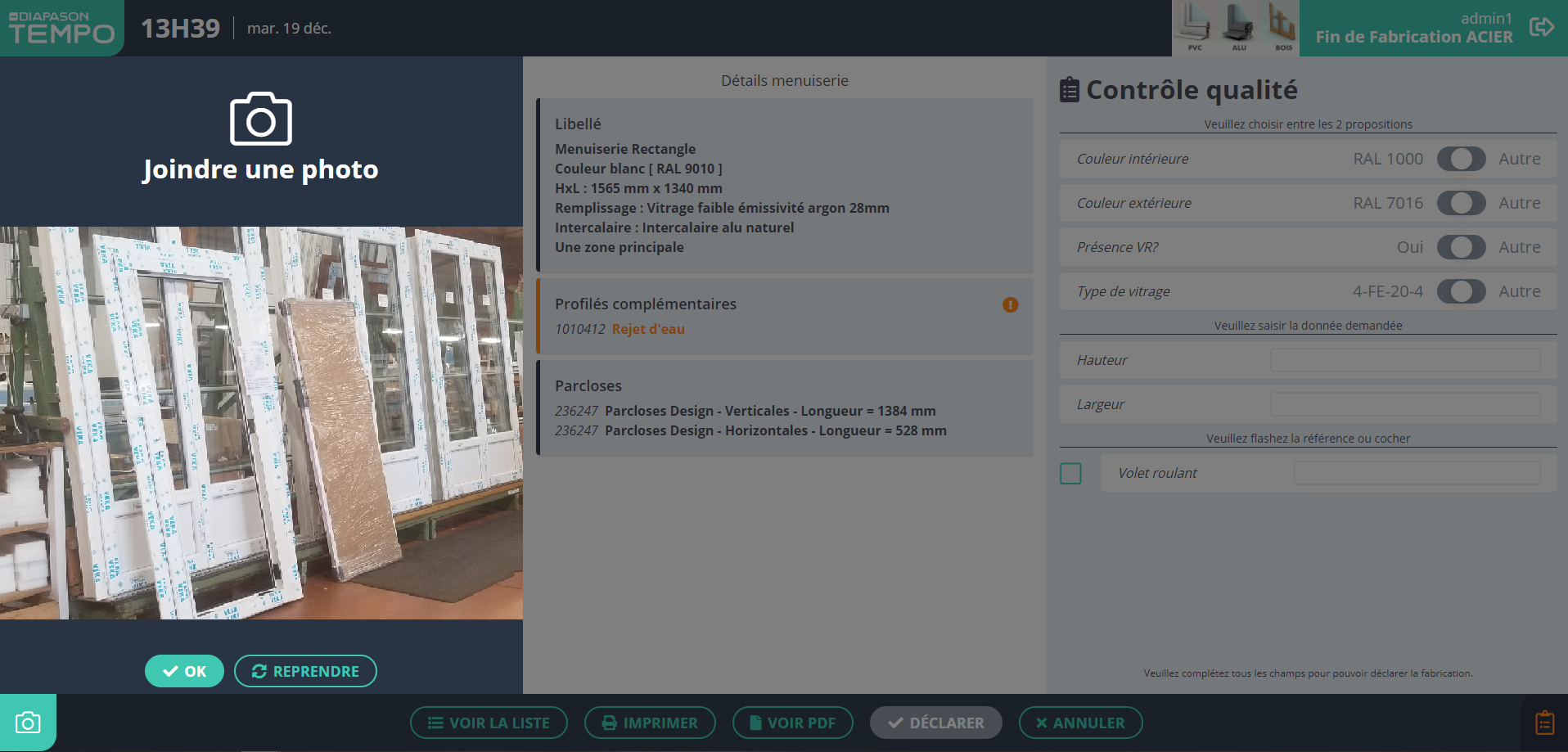Screen dimensions: 1568x752
Task: Cancel with the ANNULER button
Action: (1080, 723)
